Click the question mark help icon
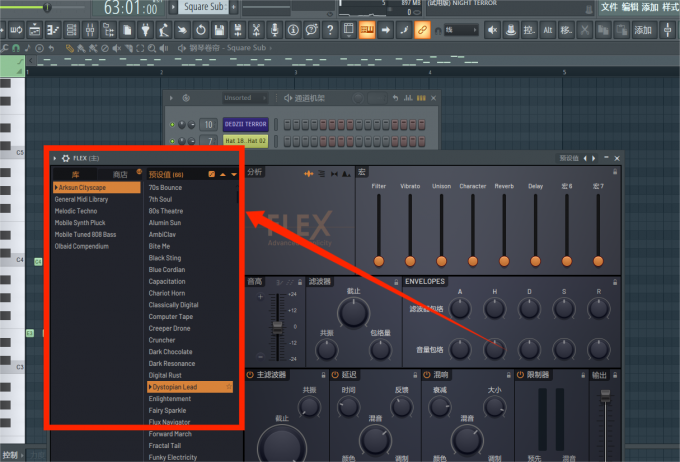This screenshot has width=680, height=462. point(330,30)
